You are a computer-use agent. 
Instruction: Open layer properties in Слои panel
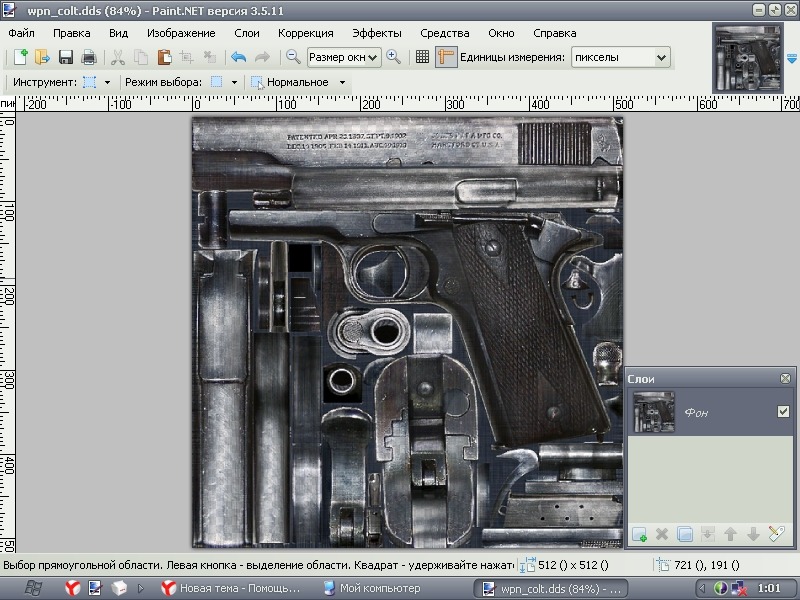(776, 535)
